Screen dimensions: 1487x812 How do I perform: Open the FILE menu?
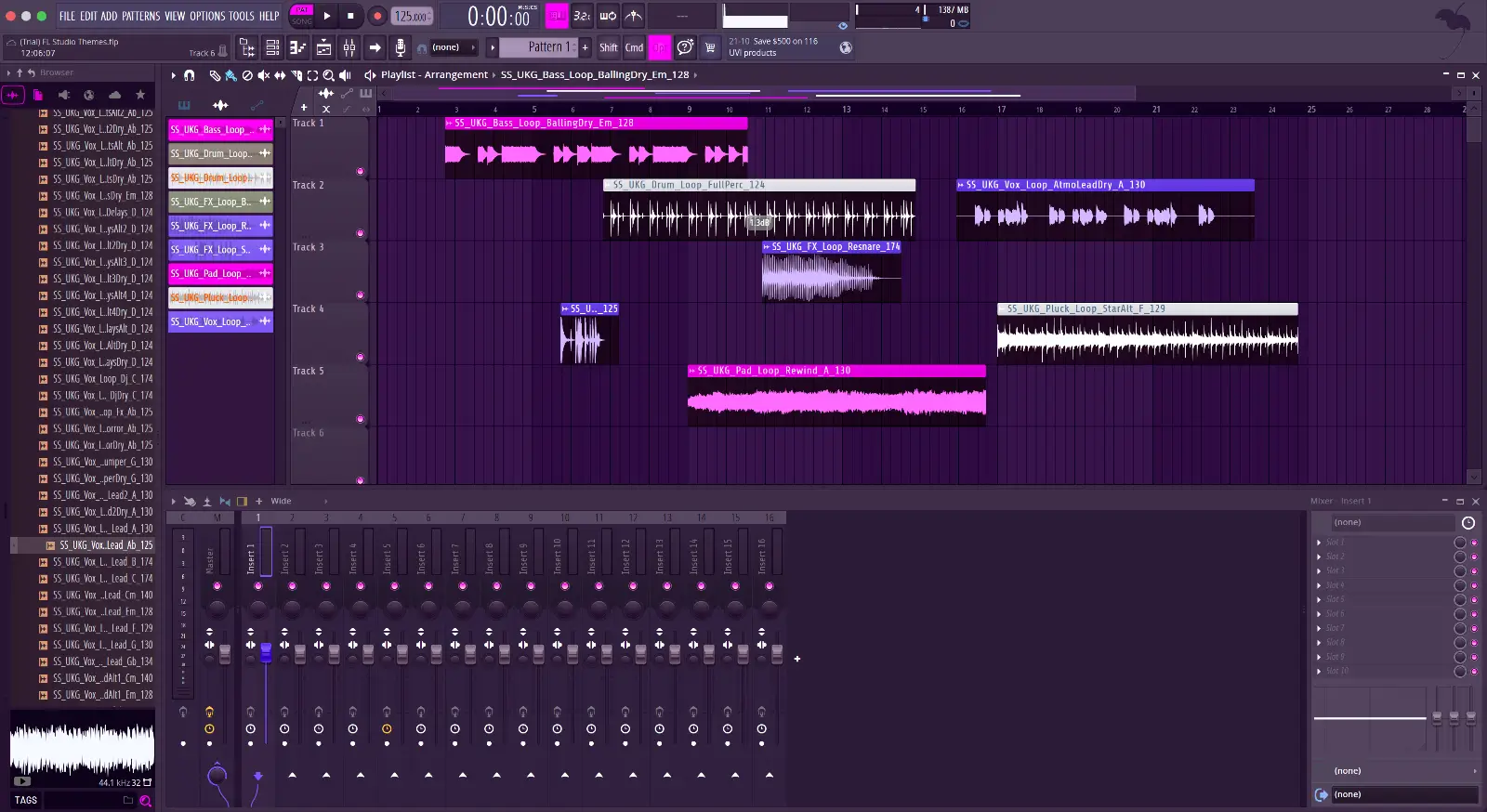tap(67, 16)
